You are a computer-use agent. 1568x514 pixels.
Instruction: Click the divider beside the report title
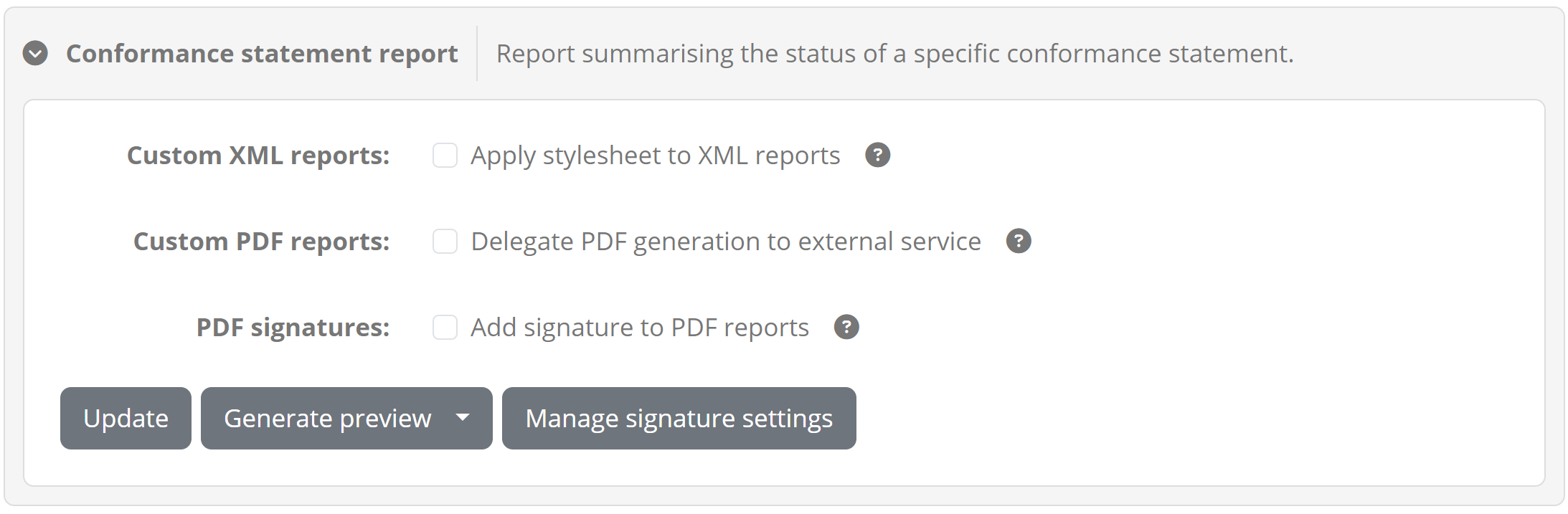coord(477,54)
